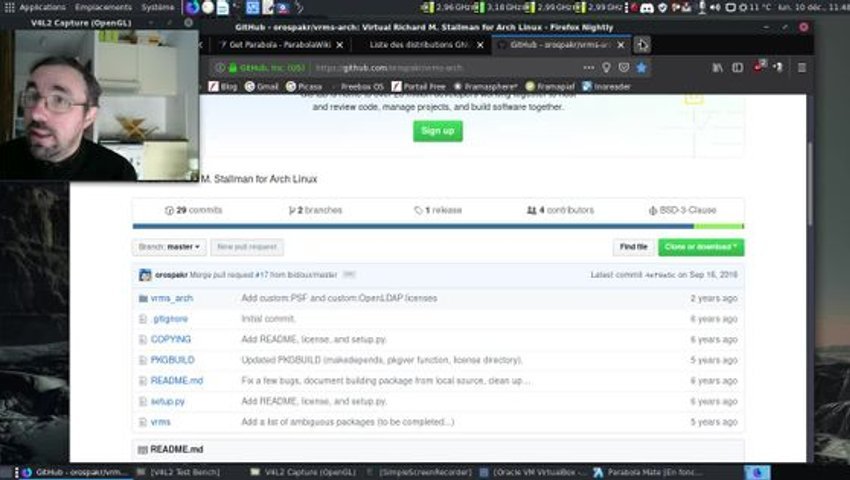Click the green Sign up button
Image resolution: width=850 pixels, height=480 pixels.
[437, 131]
